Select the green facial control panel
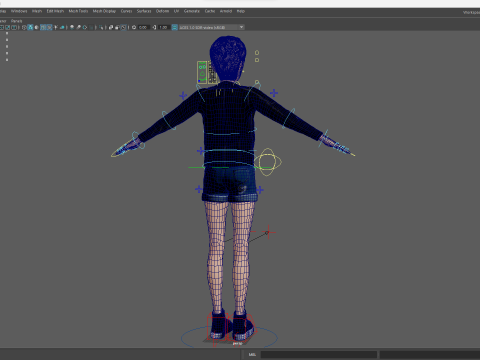The image size is (480, 360). (x=202, y=72)
